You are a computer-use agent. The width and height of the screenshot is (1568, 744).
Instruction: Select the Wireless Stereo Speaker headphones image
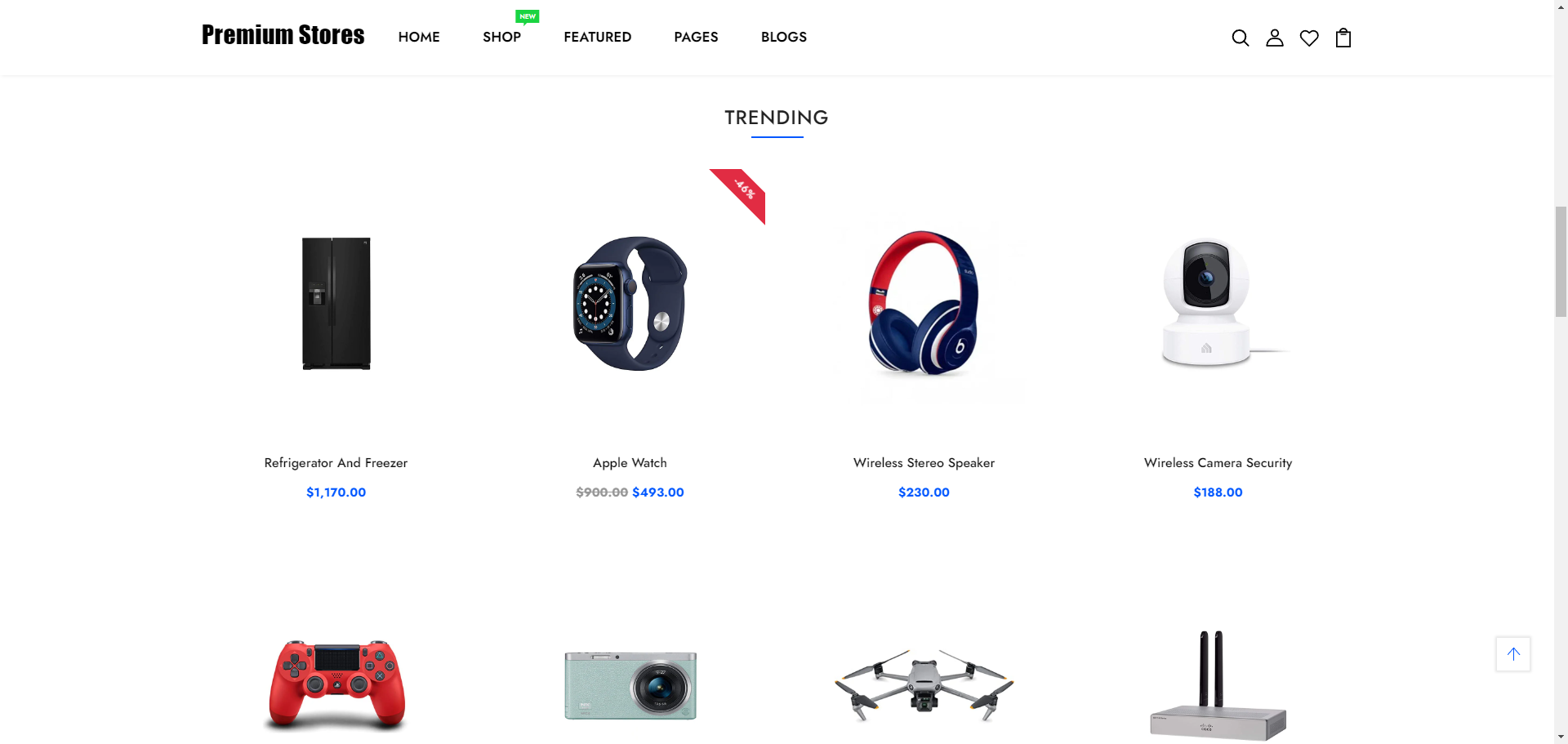tap(924, 304)
